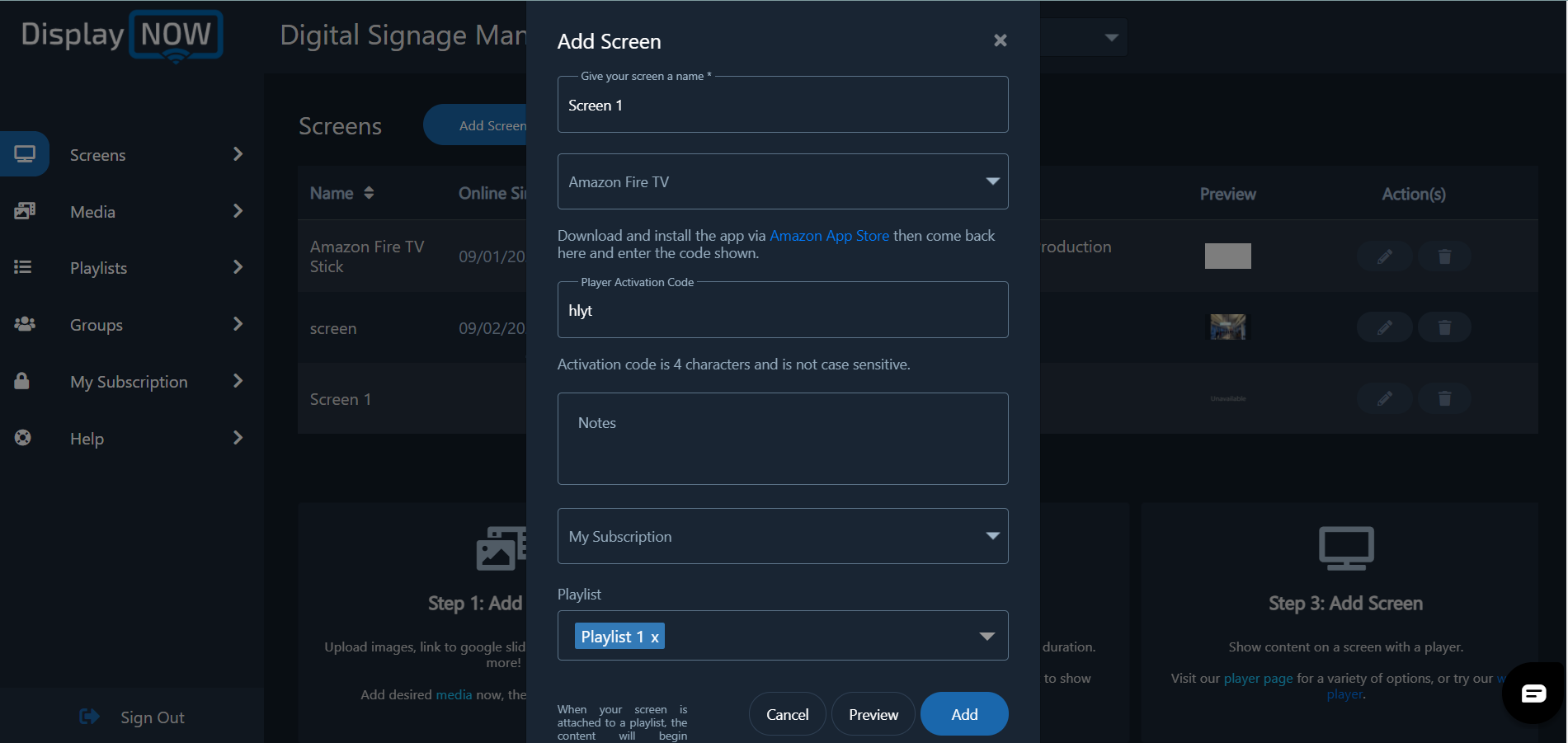
Task: Expand the Playlist selection dropdown
Action: pos(986,636)
